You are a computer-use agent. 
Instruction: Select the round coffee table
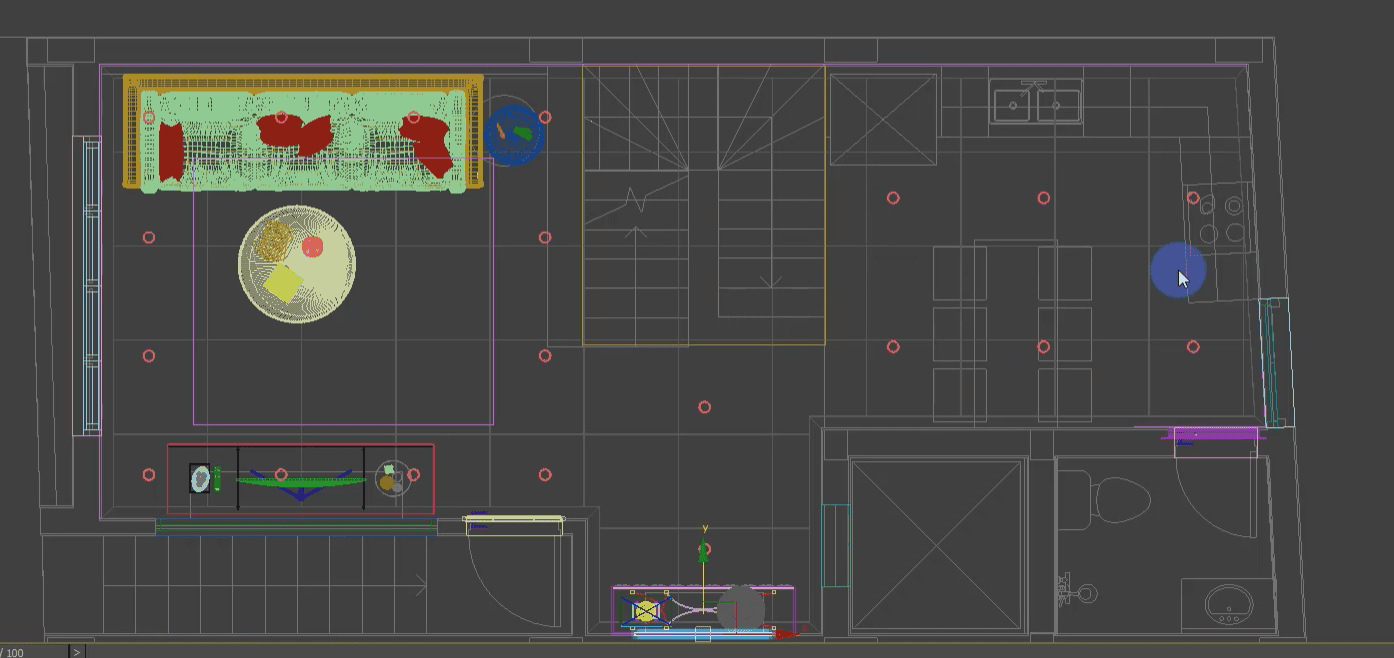coord(297,265)
